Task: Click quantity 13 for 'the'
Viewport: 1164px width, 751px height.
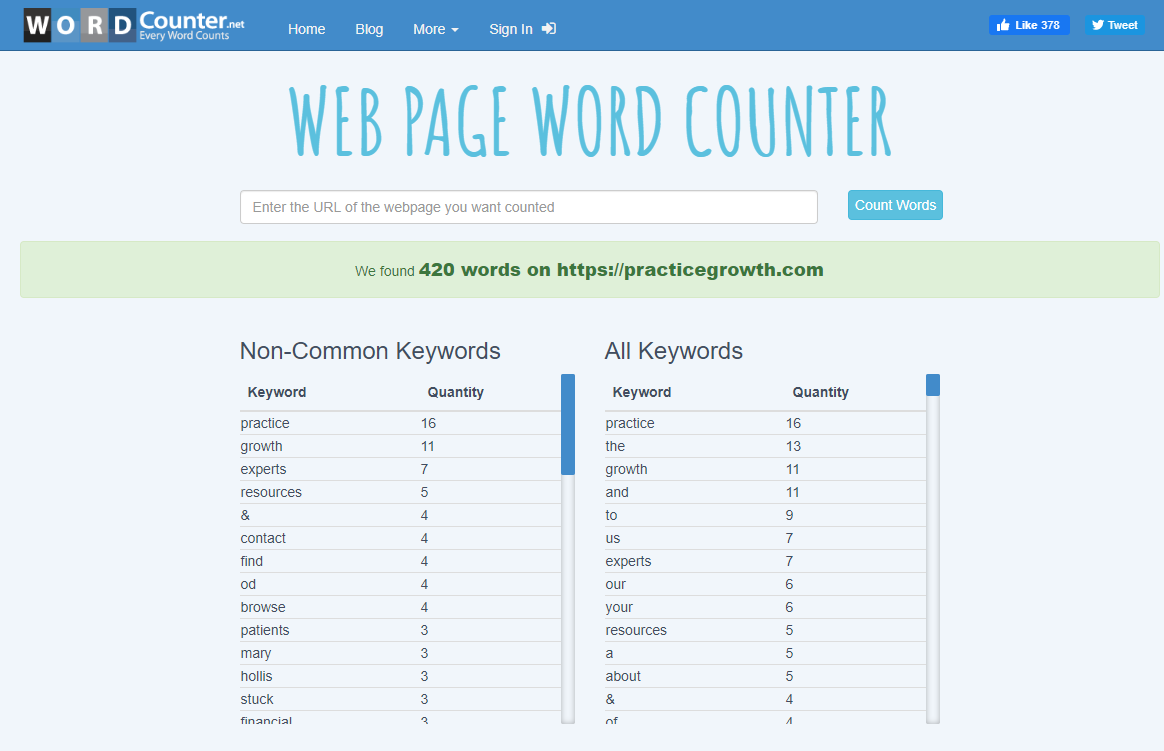Action: click(794, 446)
